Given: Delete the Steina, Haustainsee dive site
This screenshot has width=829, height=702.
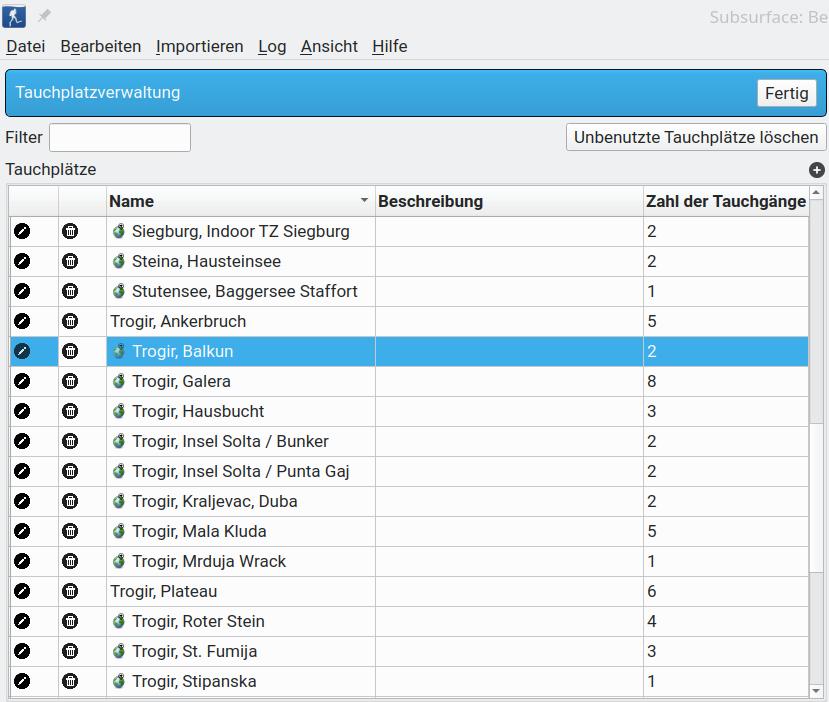Looking at the screenshot, I should click(x=70, y=261).
